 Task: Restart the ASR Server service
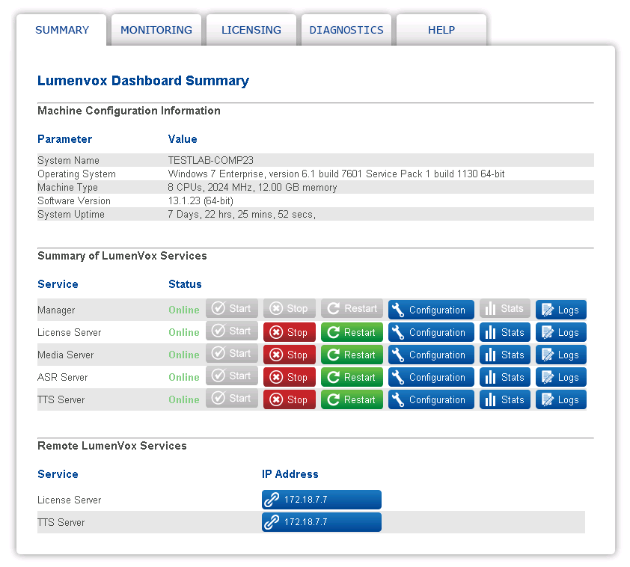(x=352, y=377)
